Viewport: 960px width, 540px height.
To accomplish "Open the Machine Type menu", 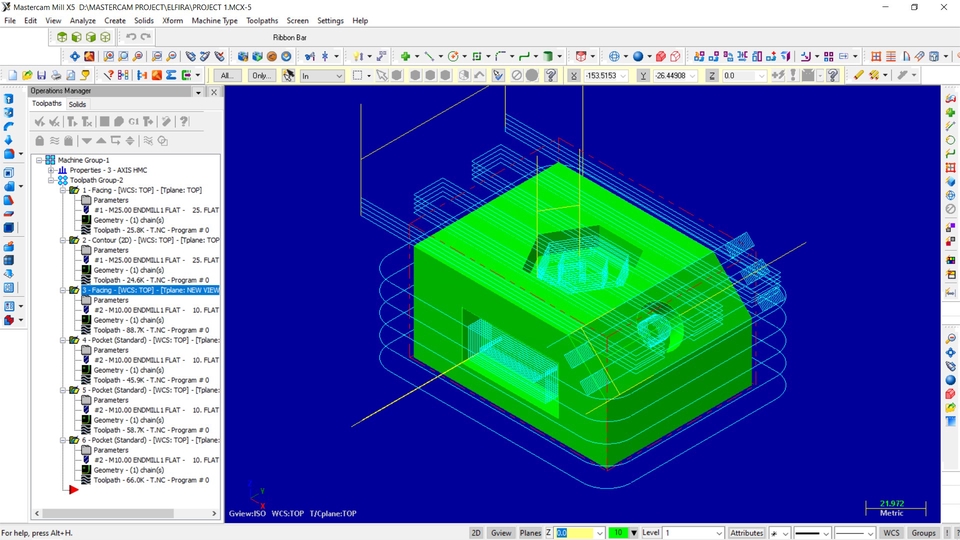I will [x=214, y=20].
